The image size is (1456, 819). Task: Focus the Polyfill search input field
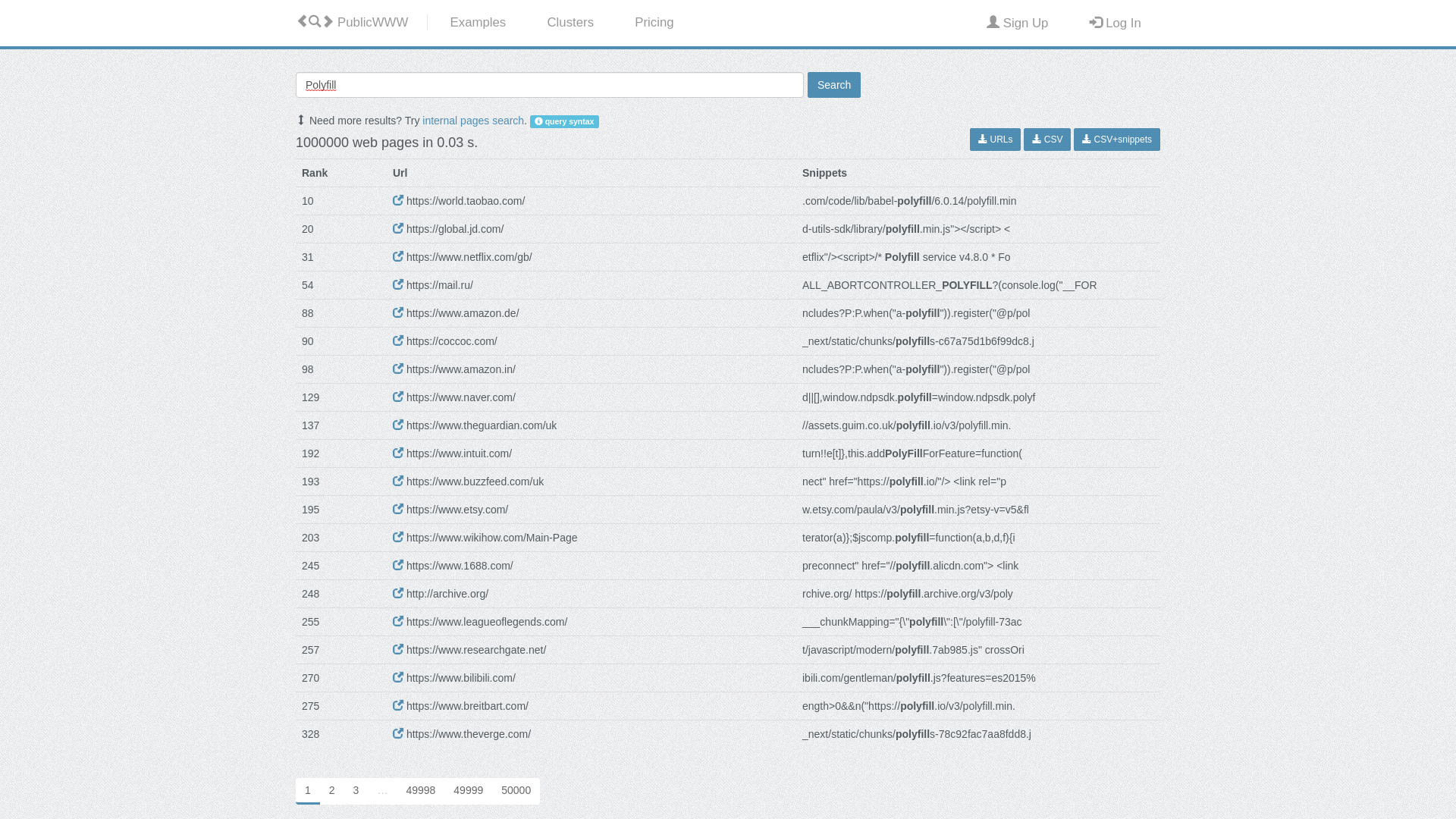(550, 85)
